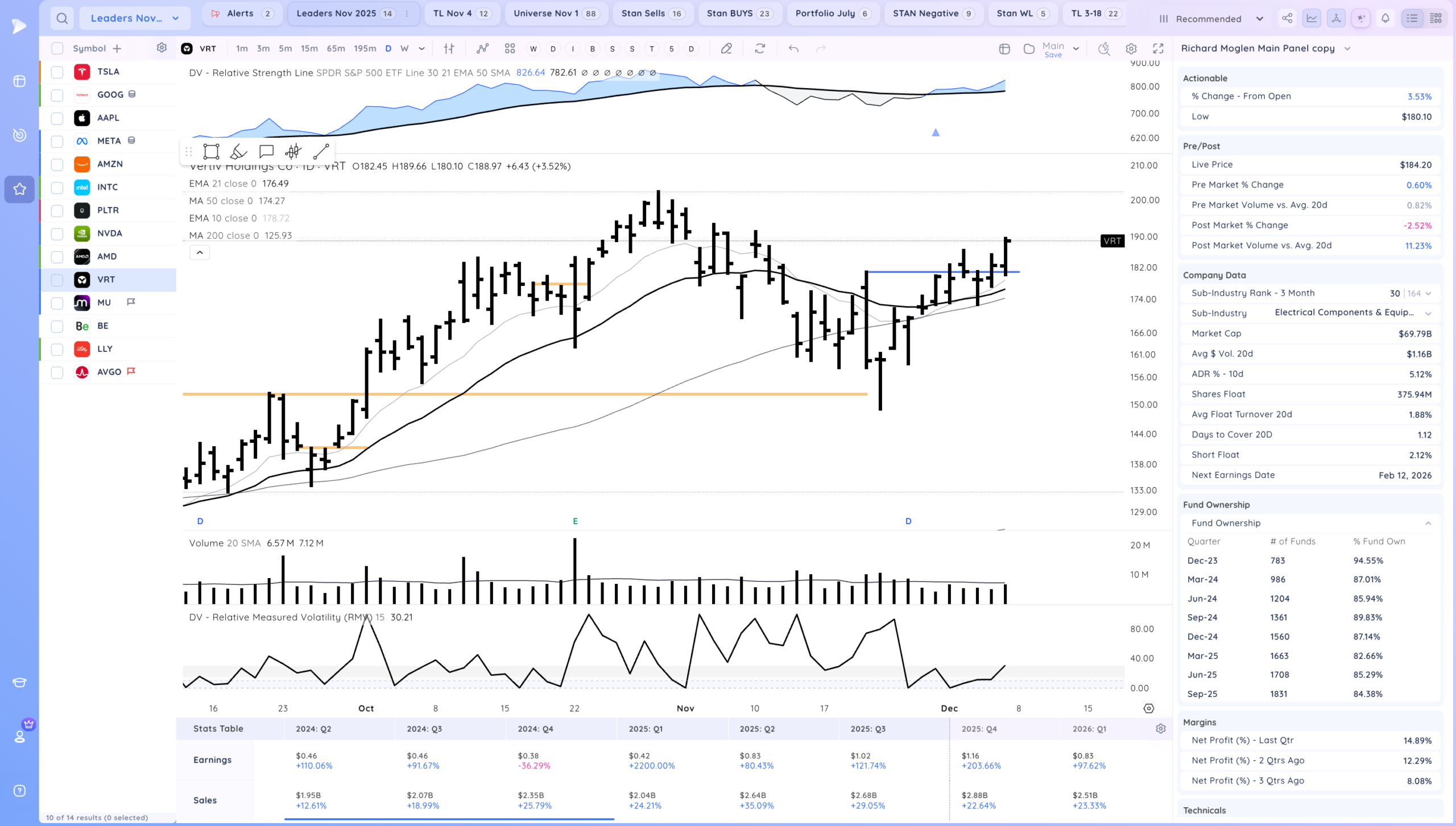Select the AVGO symbol in watchlist
1456x826 pixels.
pyautogui.click(x=109, y=372)
